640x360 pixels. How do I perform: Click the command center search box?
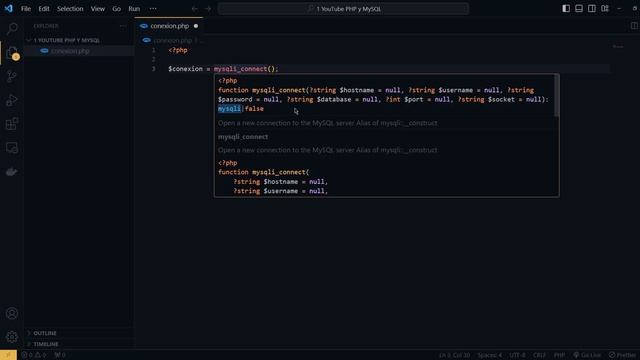pos(343,9)
